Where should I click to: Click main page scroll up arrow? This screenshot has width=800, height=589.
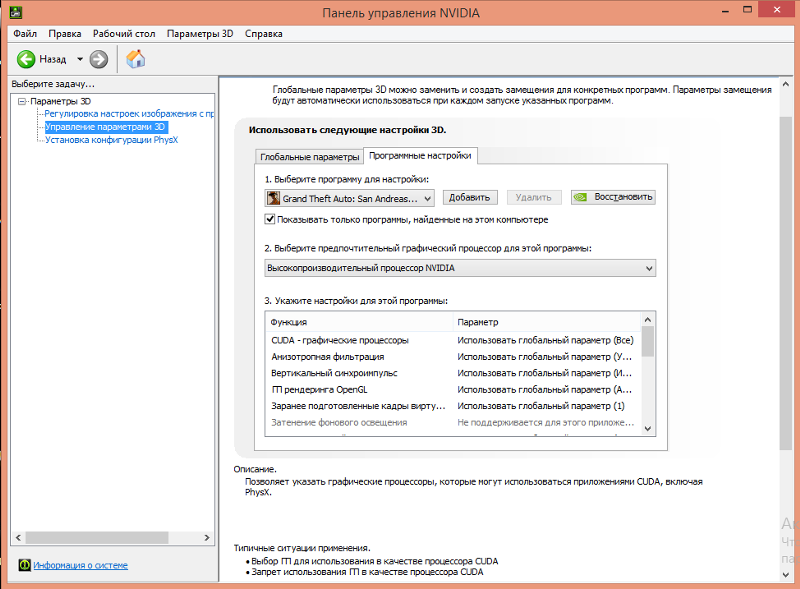[786, 84]
